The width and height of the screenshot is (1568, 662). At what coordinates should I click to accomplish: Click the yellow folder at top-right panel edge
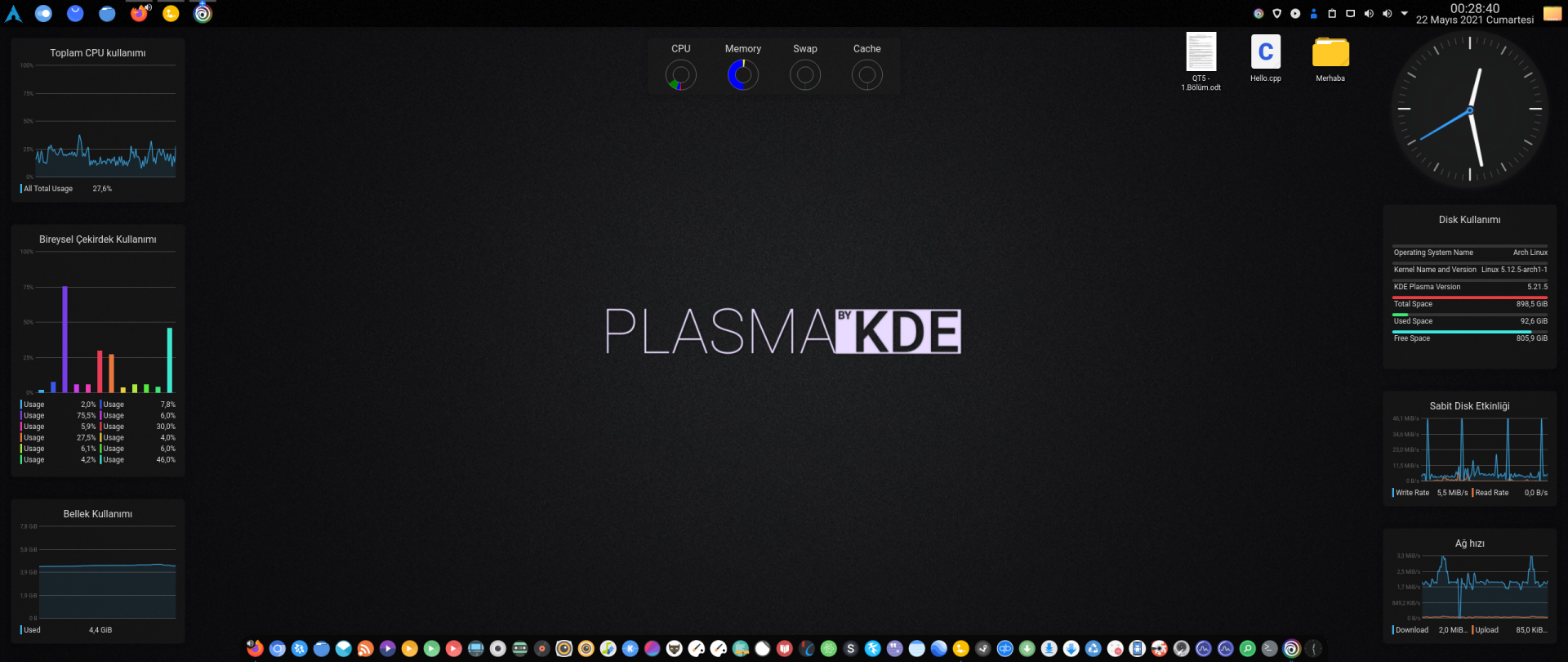[1552, 14]
